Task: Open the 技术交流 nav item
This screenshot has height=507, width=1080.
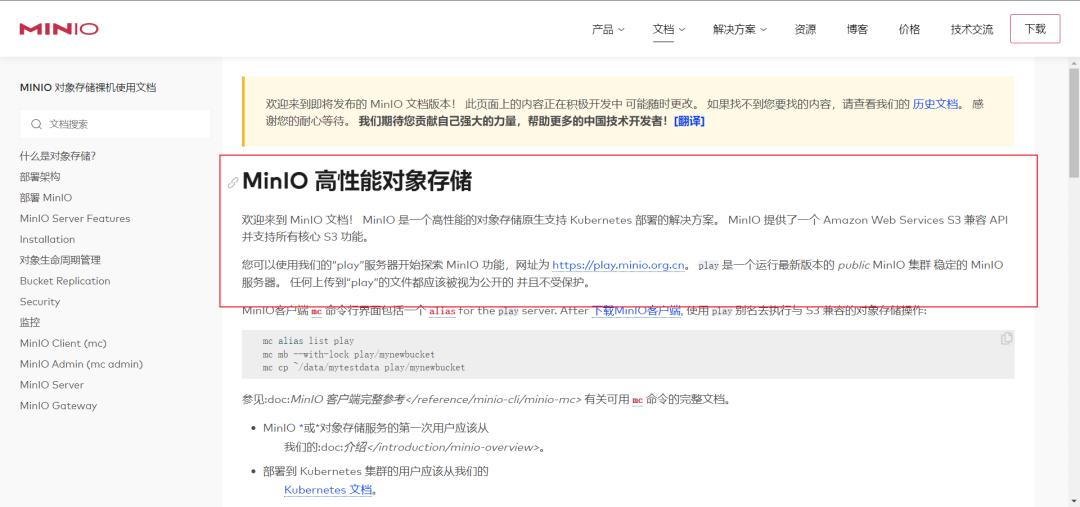Action: [x=972, y=30]
